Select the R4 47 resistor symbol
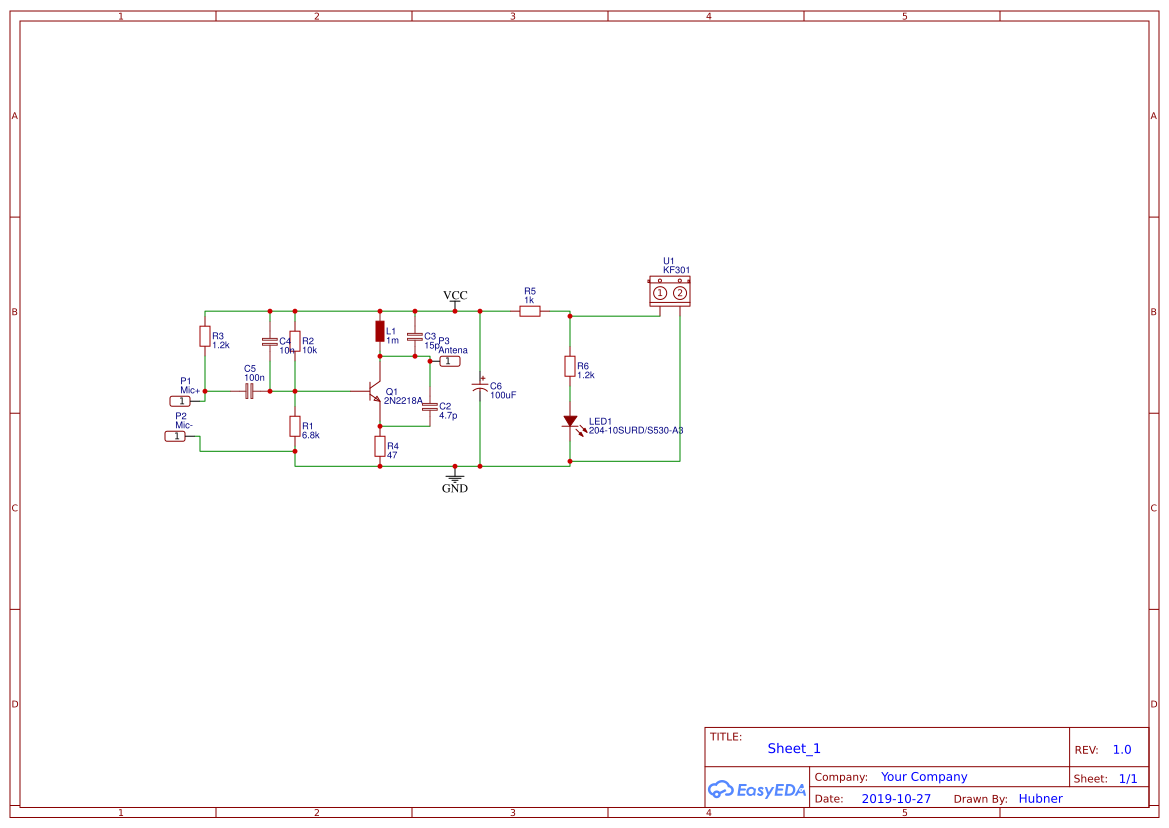1169x828 pixels. pos(380,446)
